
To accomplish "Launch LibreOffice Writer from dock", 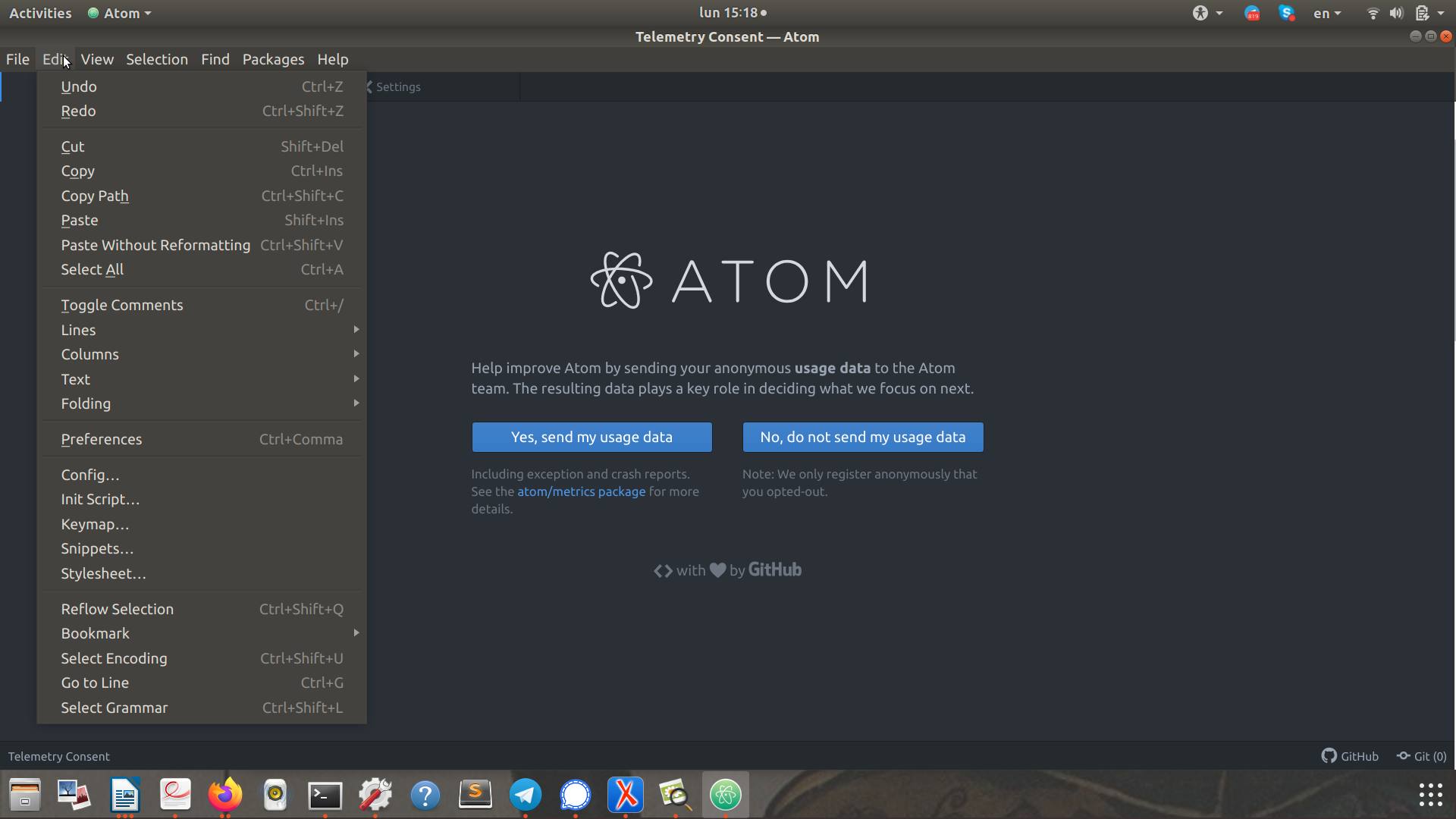I will [x=125, y=795].
